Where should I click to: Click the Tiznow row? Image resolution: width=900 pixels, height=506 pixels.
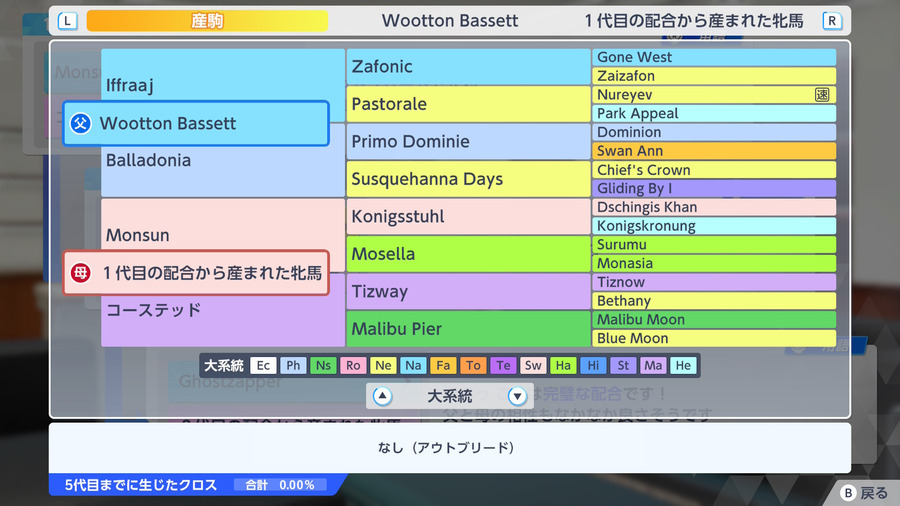pos(714,282)
